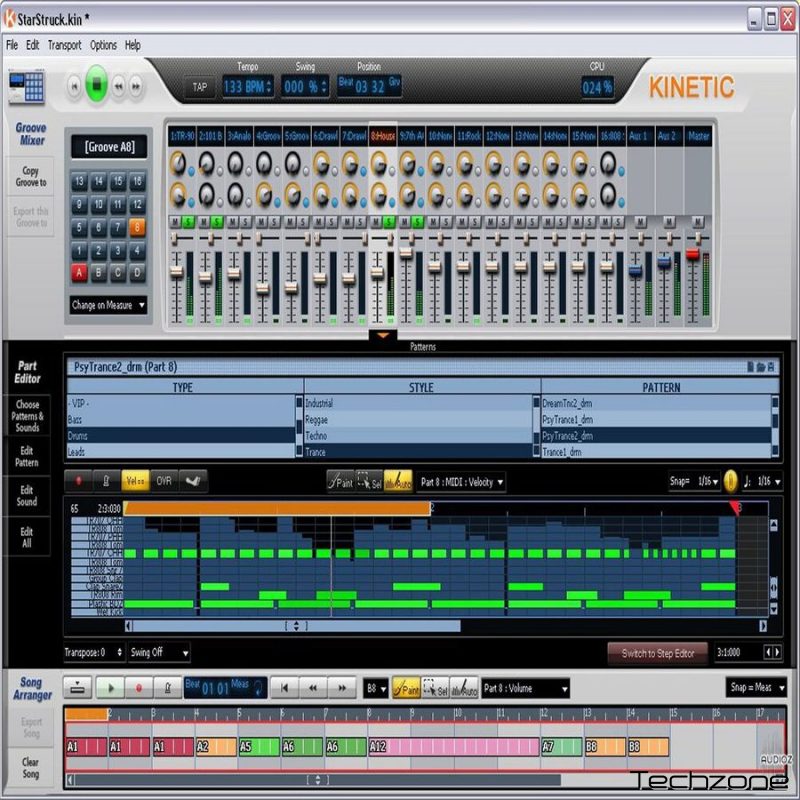Screen dimensions: 800x800
Task: Click Choose Patterns & Sounds tab
Action: pyautogui.click(x=27, y=416)
